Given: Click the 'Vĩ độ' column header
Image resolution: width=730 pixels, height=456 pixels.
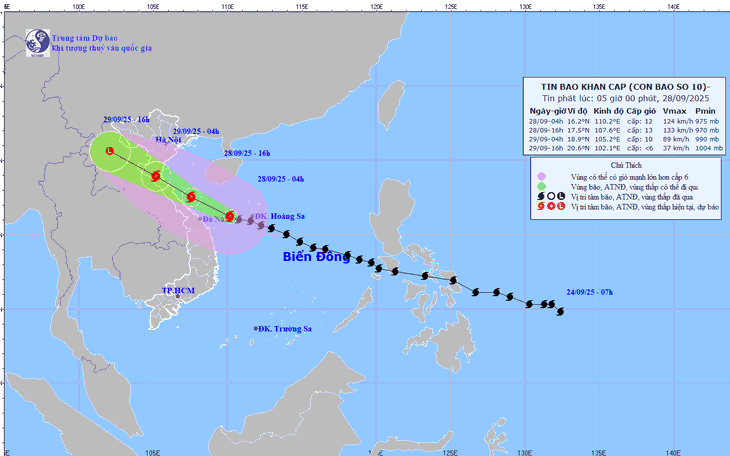Looking at the screenshot, I should coord(578,111).
